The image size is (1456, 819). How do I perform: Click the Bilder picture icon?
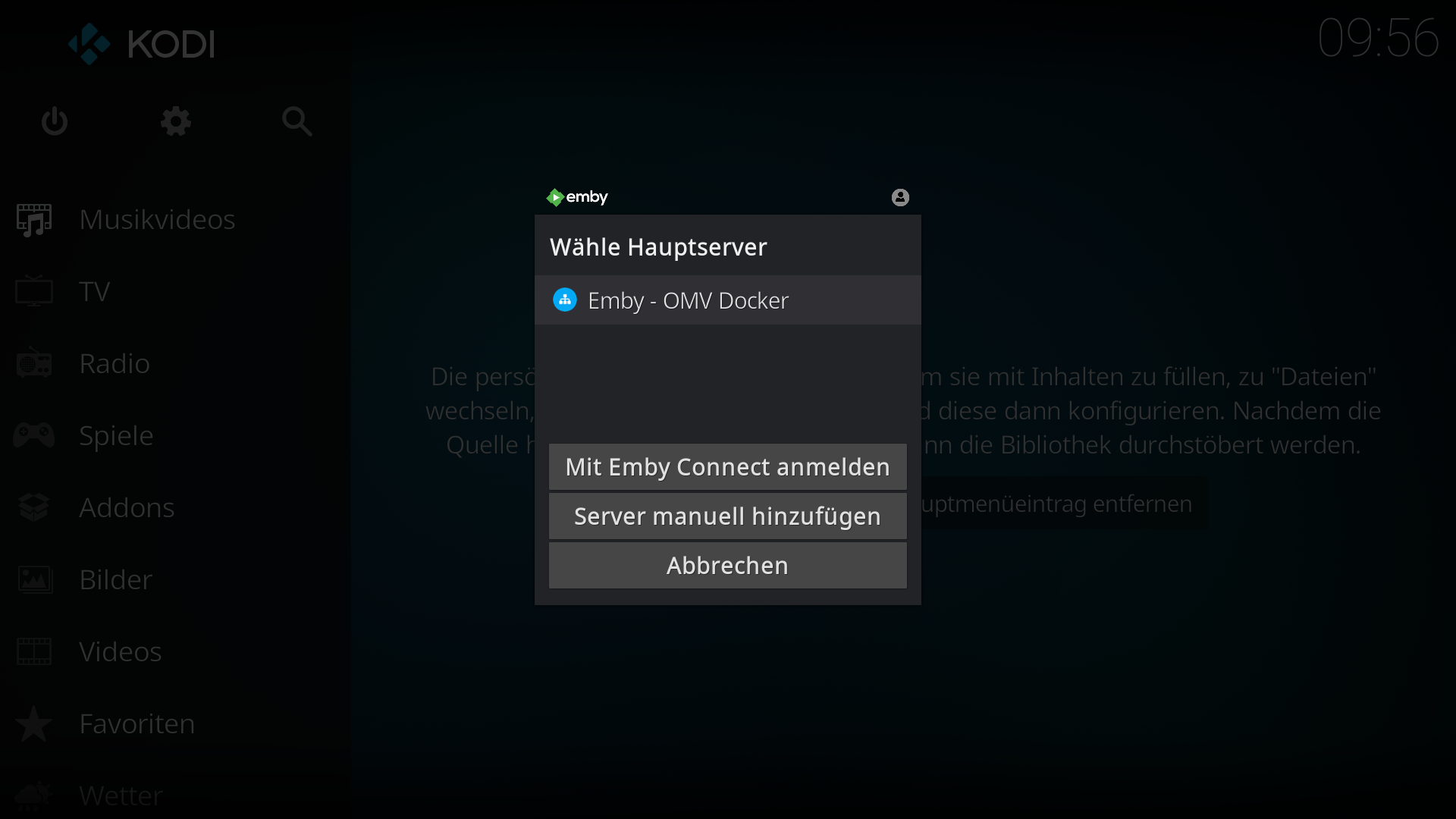click(34, 579)
